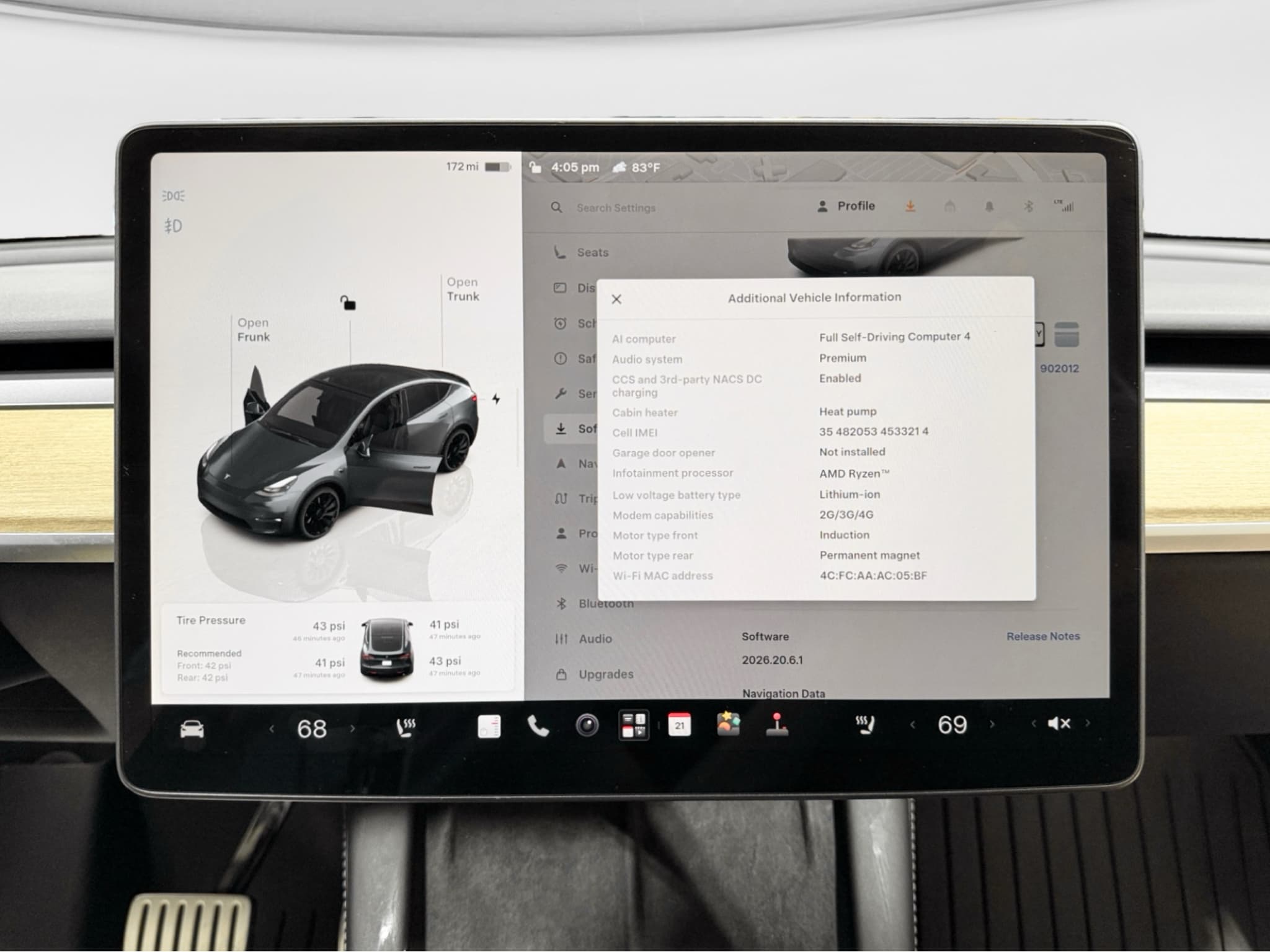The image size is (1270, 952).
Task: Increase passenger temperature from 69
Action: click(992, 724)
